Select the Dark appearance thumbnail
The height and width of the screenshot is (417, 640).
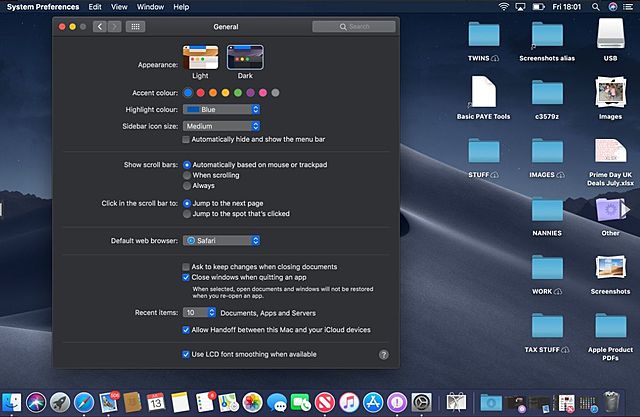point(245,58)
